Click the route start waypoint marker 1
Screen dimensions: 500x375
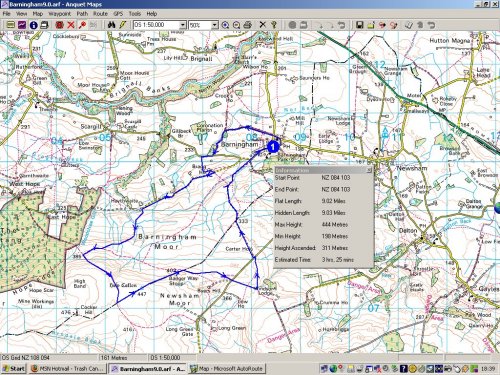273,147
